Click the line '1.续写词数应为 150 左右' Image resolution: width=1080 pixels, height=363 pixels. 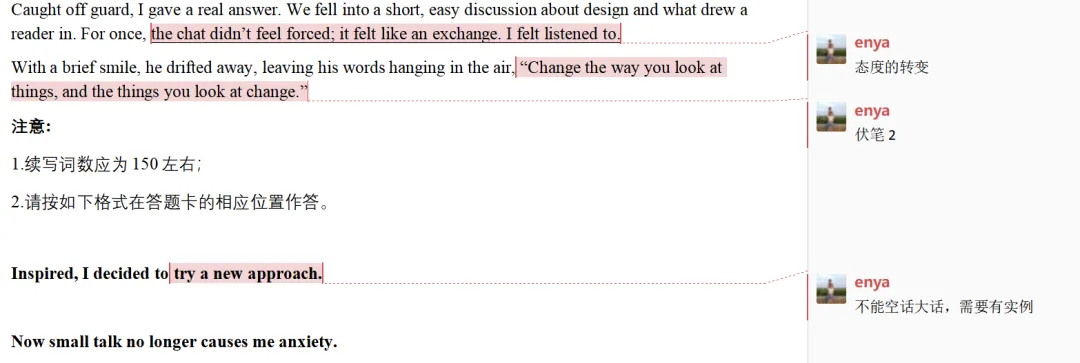tap(106, 165)
